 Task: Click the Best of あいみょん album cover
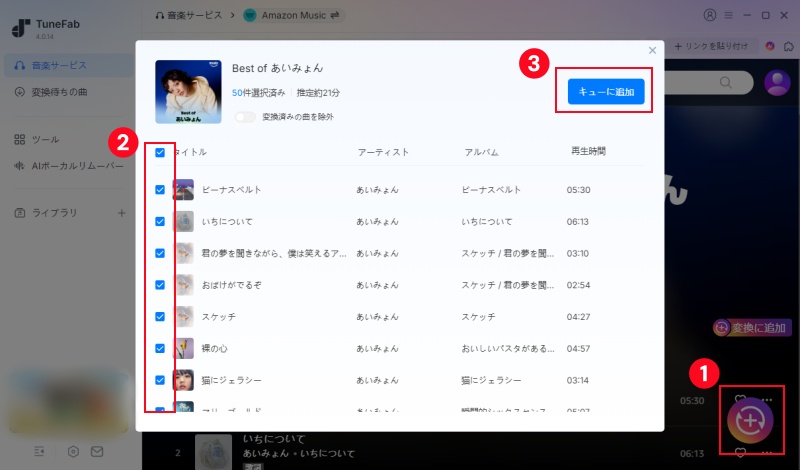(x=188, y=92)
